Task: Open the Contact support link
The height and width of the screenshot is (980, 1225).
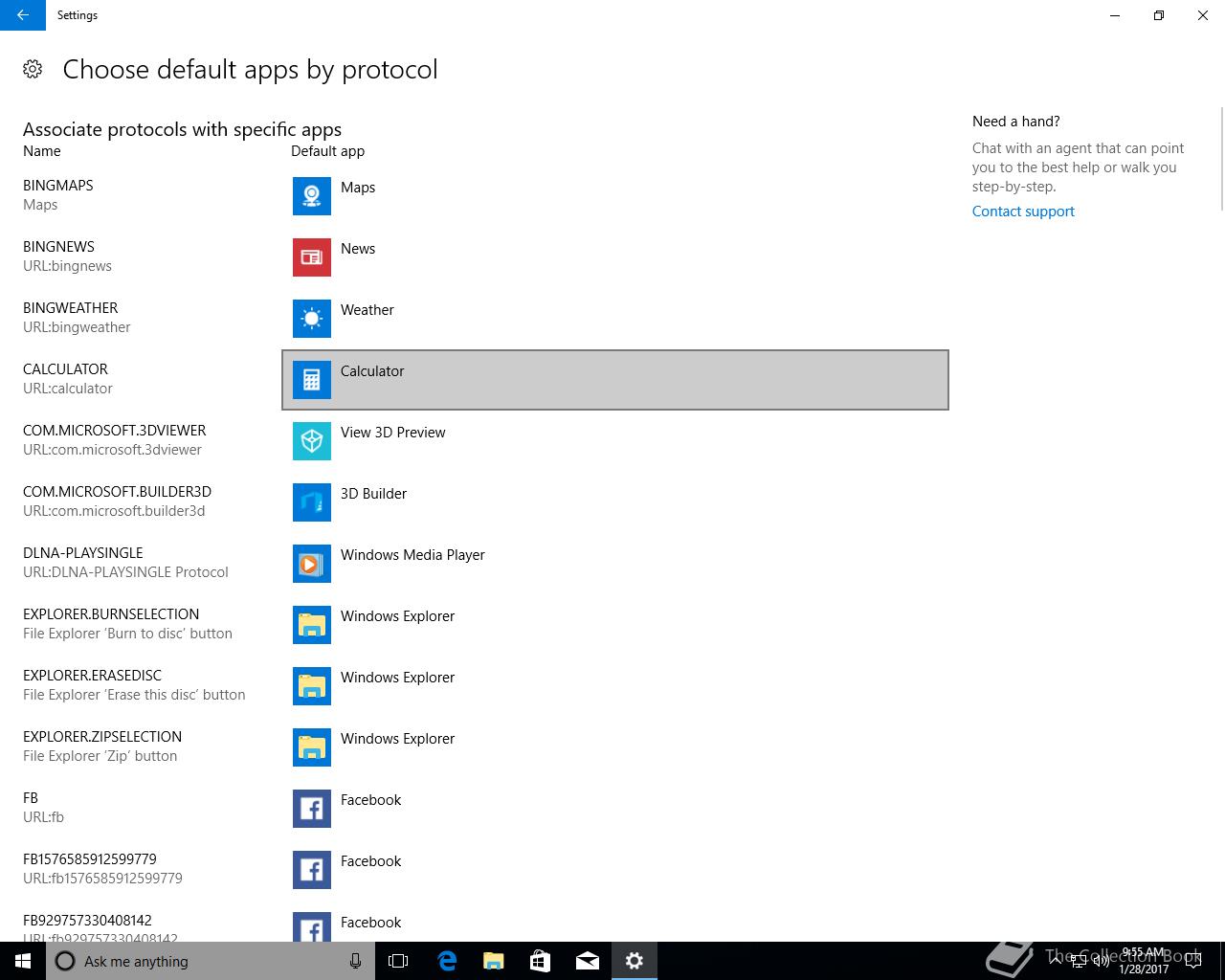Action: (x=1023, y=212)
